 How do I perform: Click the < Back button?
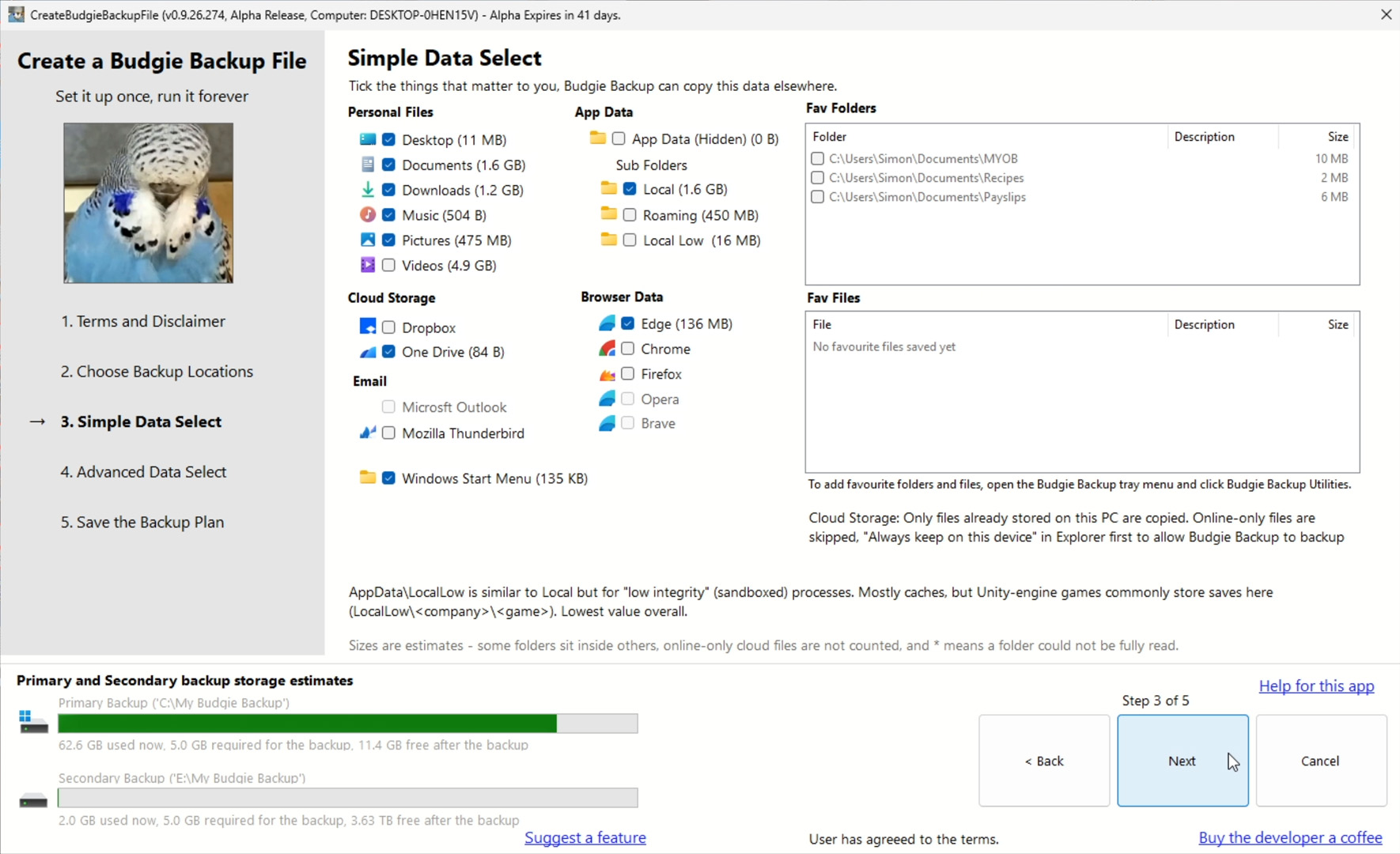coord(1044,761)
